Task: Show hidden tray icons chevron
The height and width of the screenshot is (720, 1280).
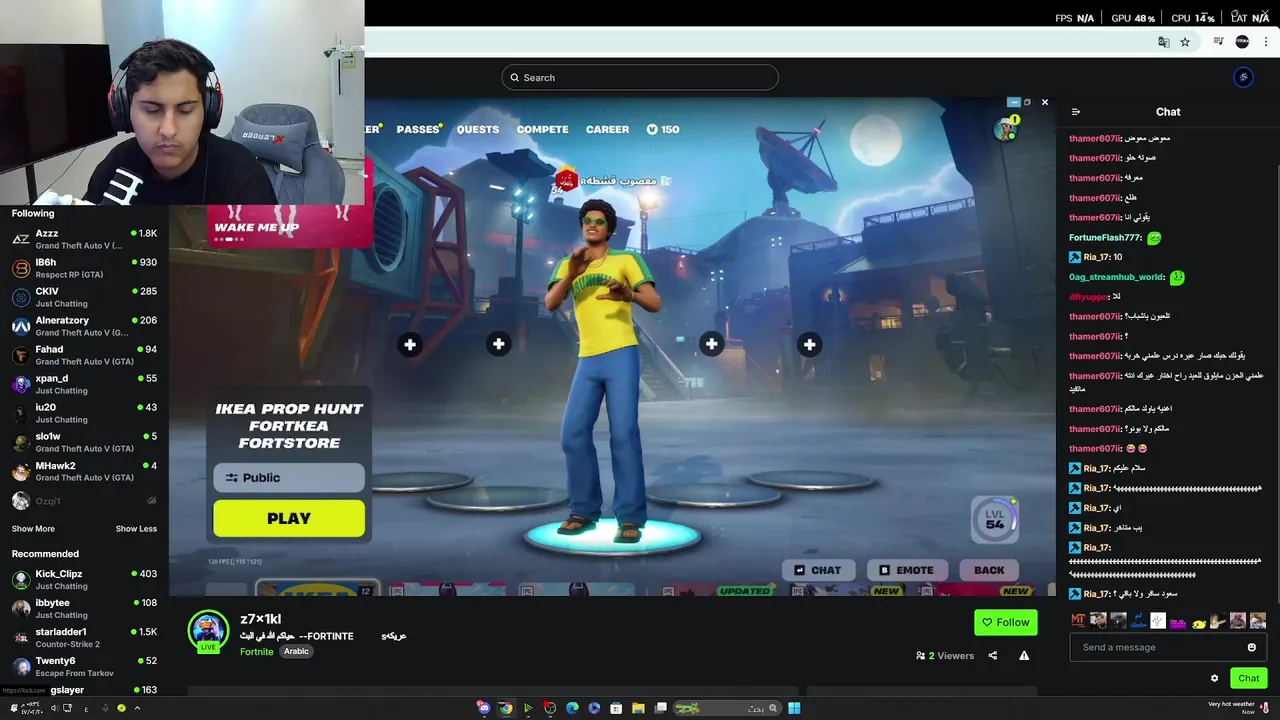Action: (137, 708)
